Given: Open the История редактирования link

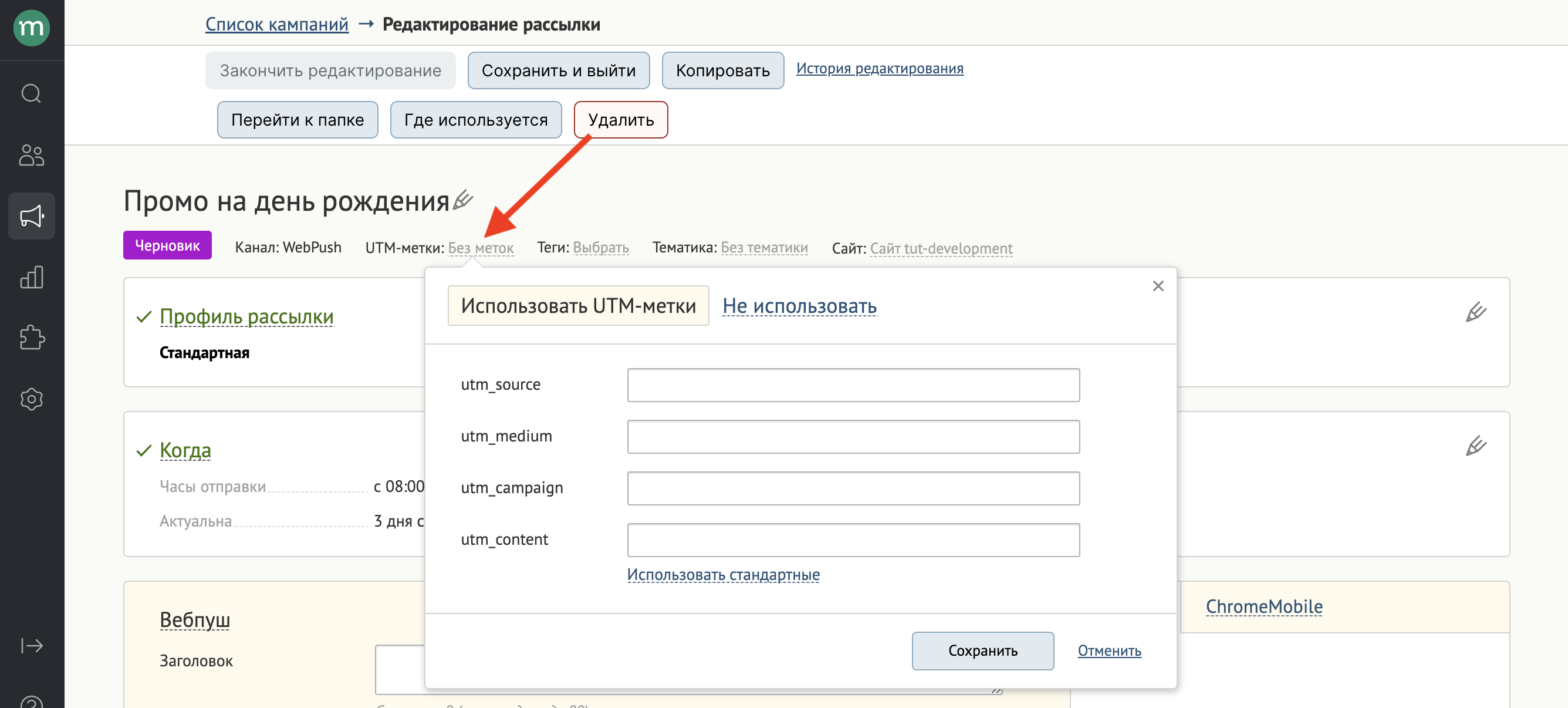Looking at the screenshot, I should (880, 68).
